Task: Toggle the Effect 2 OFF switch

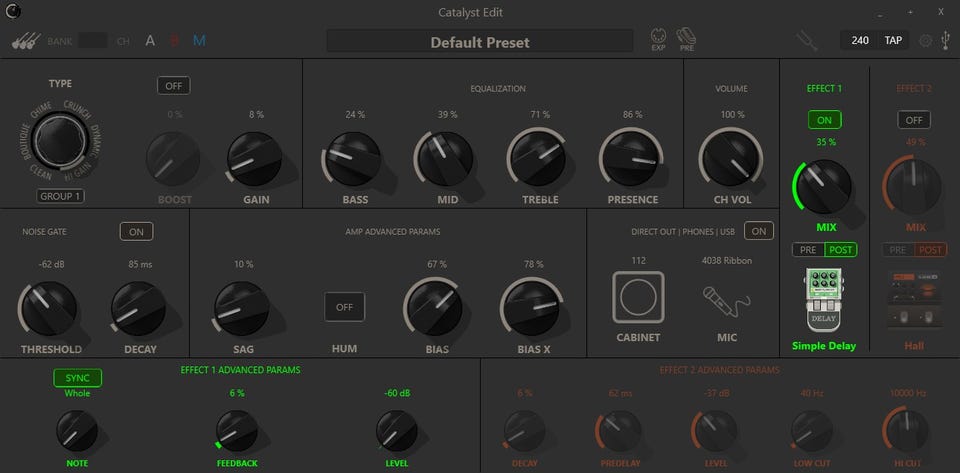Action: pos(914,120)
